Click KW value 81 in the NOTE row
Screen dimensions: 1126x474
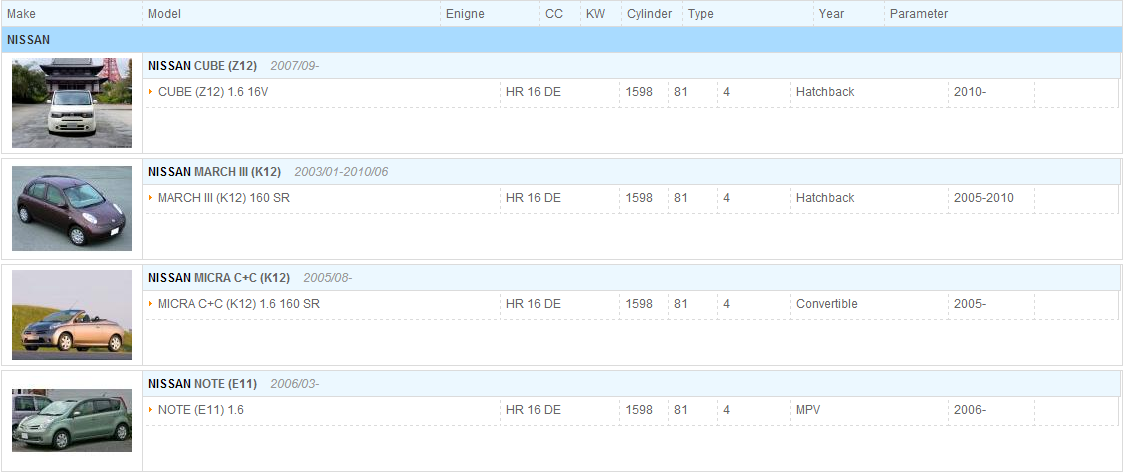681,409
